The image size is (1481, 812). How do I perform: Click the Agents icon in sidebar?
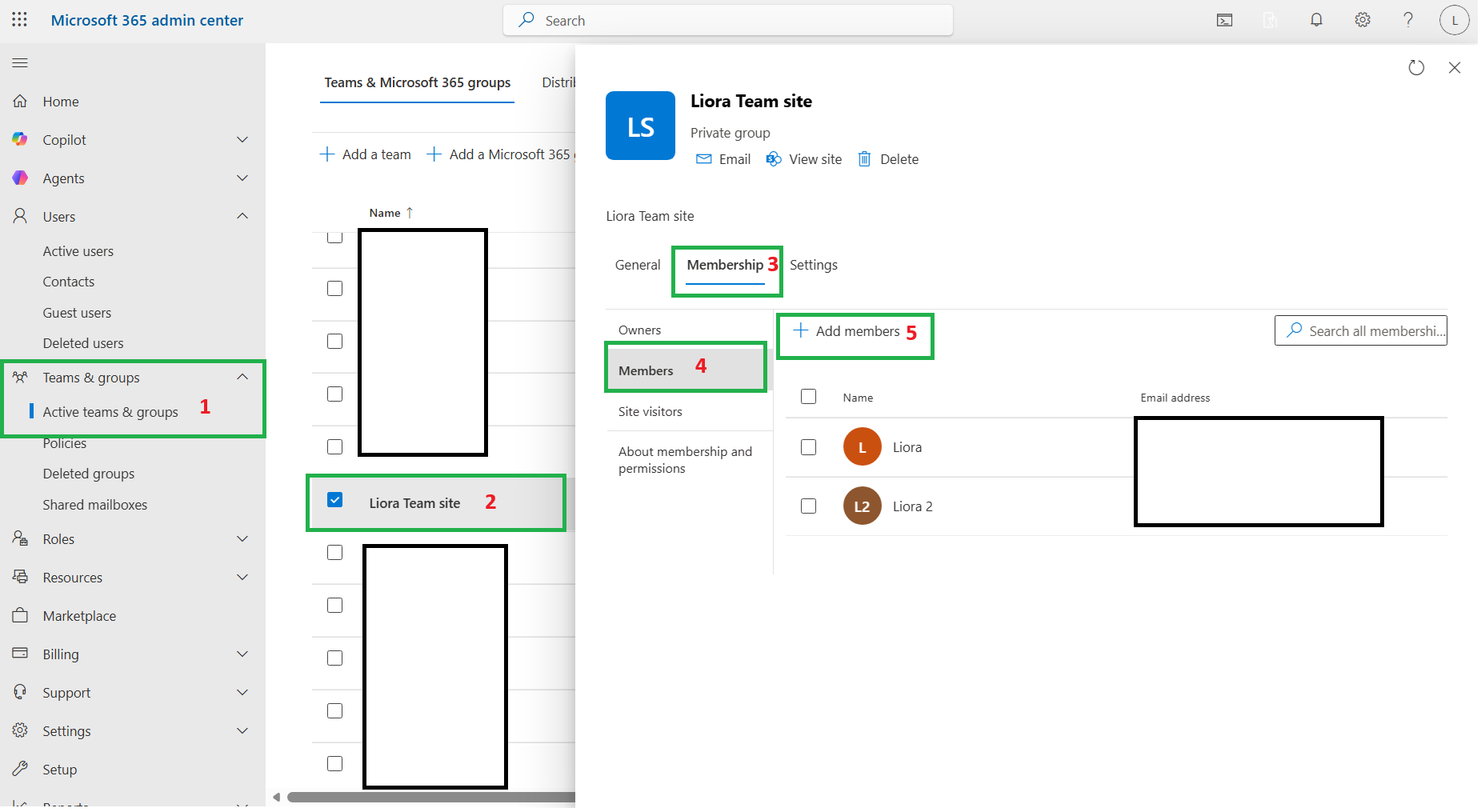click(20, 178)
